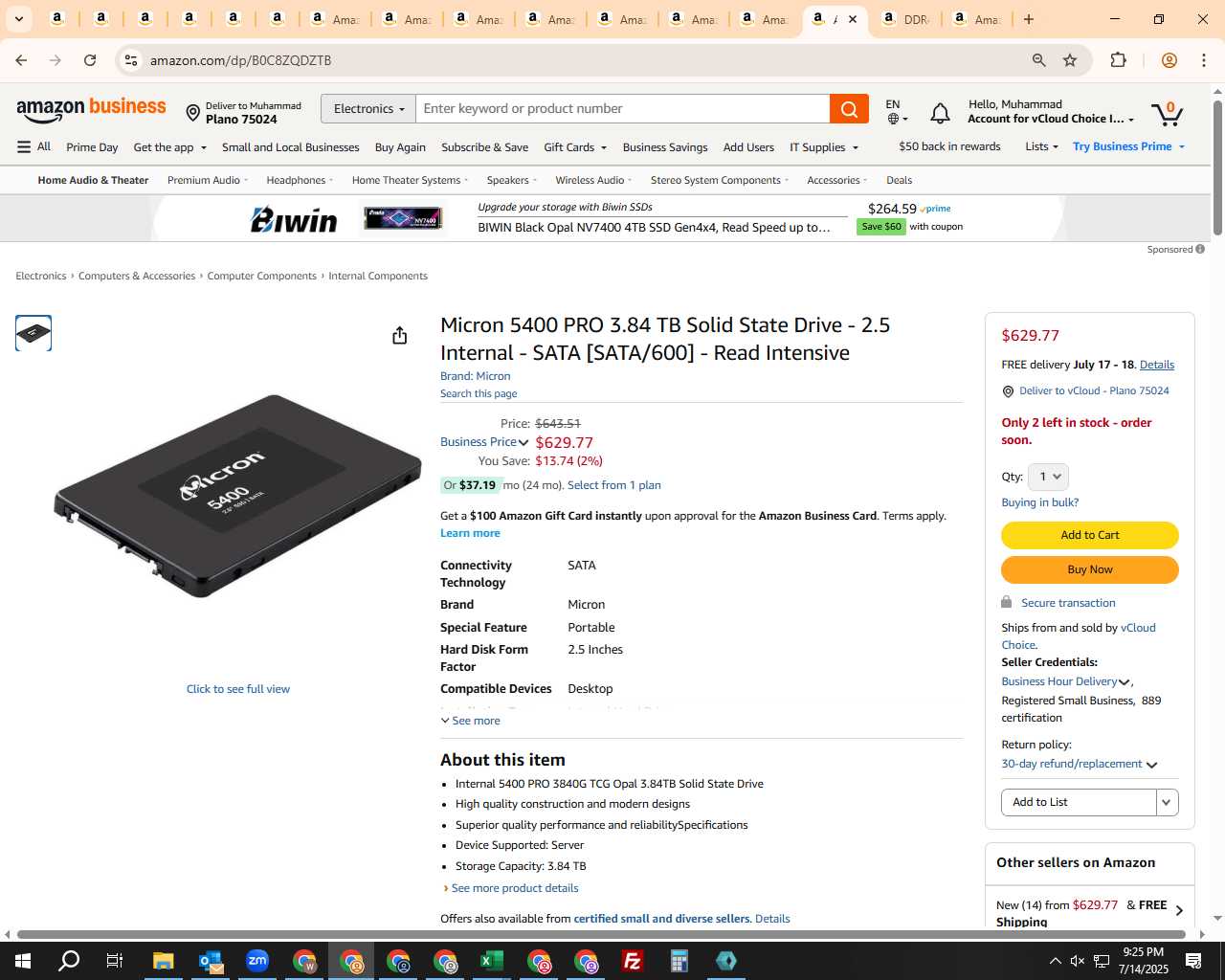The image size is (1225, 980).
Task: Click the browser back arrow
Action: (x=21, y=60)
